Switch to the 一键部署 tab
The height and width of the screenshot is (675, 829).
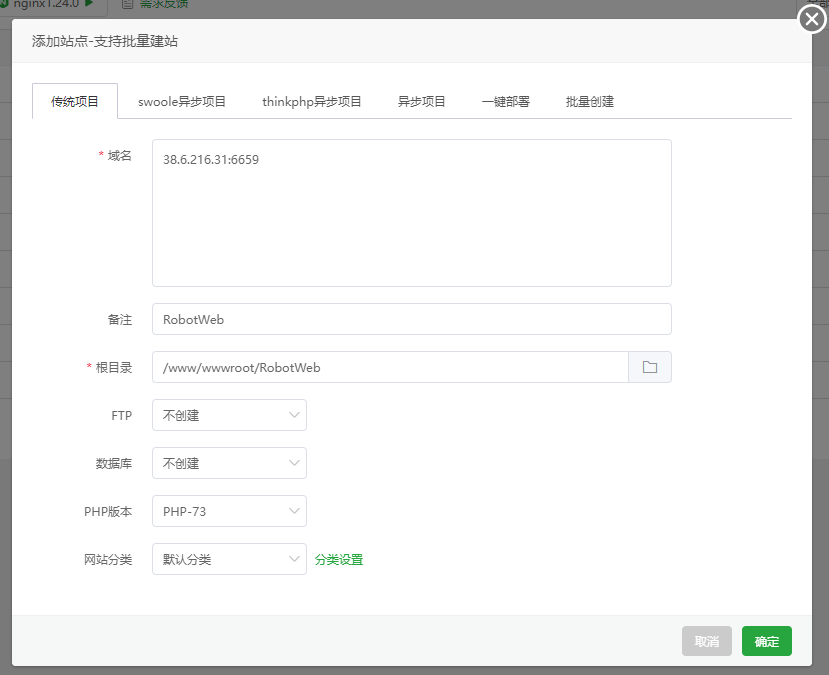point(506,101)
